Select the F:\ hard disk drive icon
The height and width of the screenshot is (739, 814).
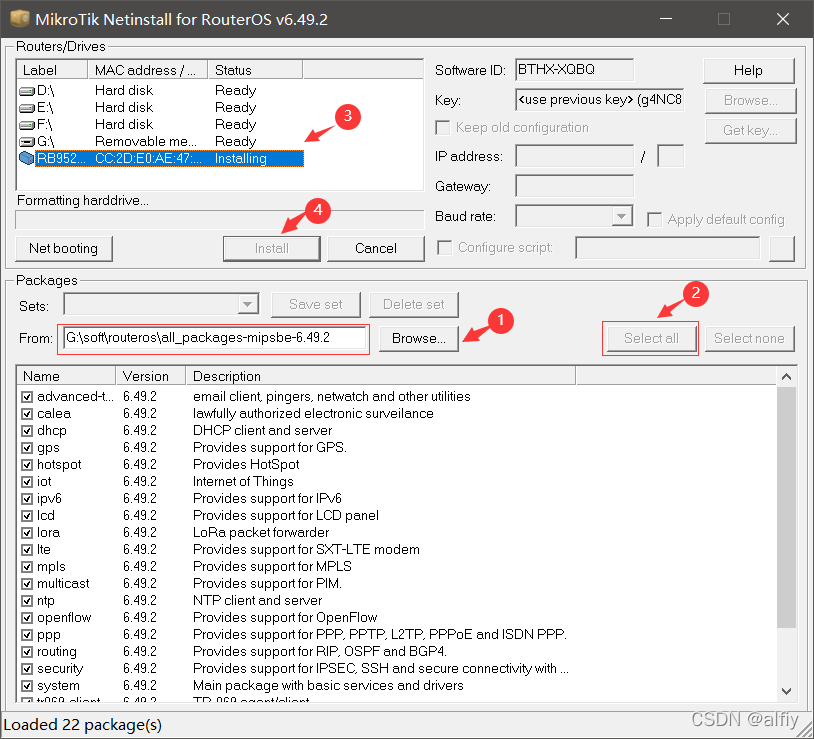[x=26, y=125]
